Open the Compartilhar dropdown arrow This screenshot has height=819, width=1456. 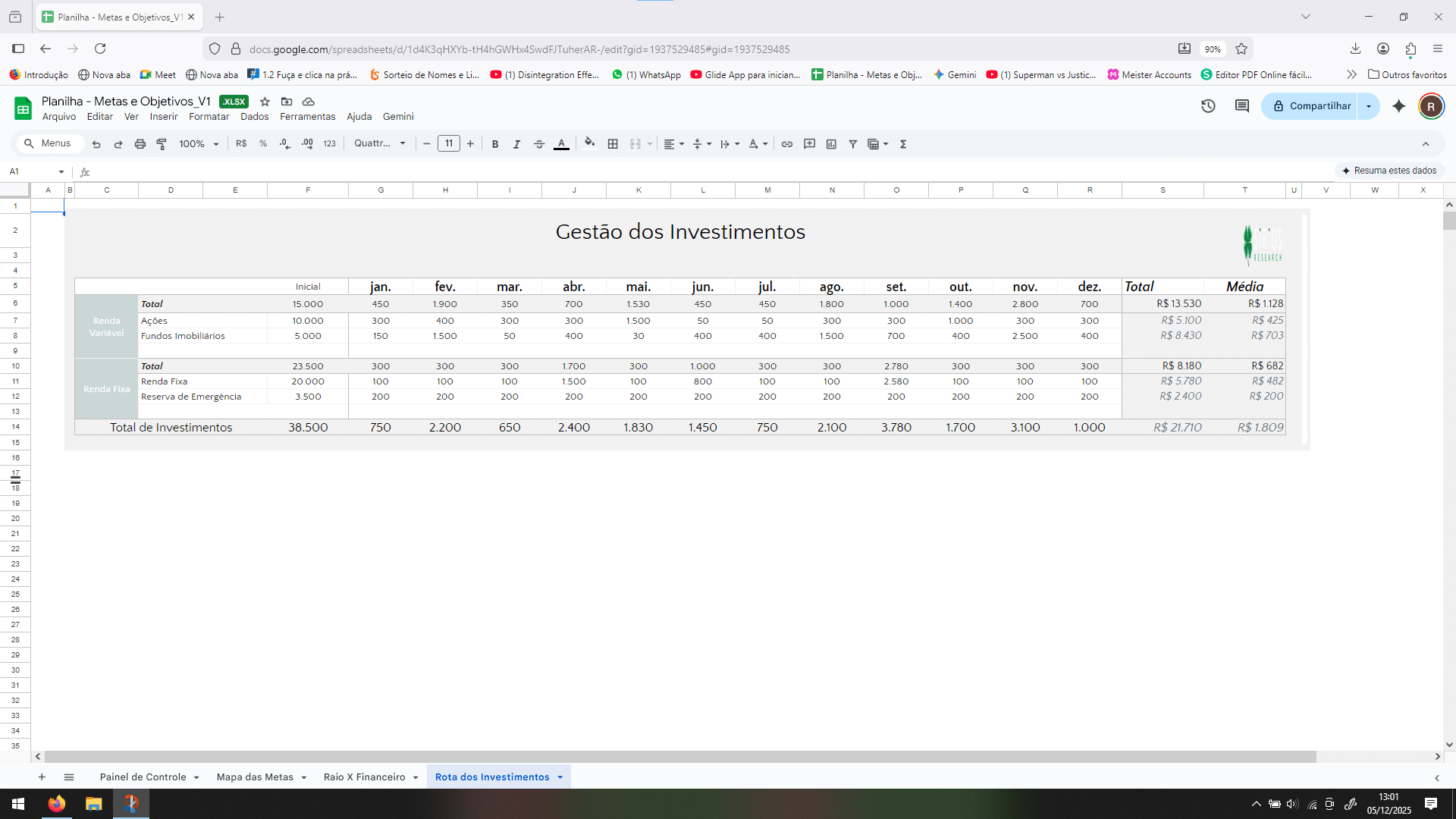pos(1368,106)
